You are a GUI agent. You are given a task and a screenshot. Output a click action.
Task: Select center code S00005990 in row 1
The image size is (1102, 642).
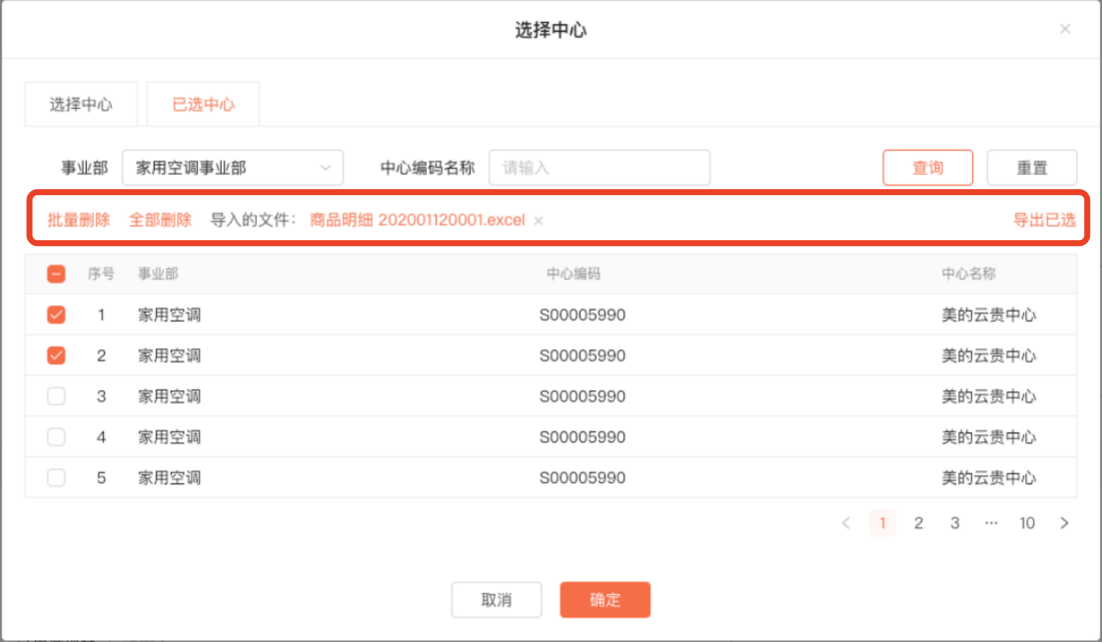[583, 315]
